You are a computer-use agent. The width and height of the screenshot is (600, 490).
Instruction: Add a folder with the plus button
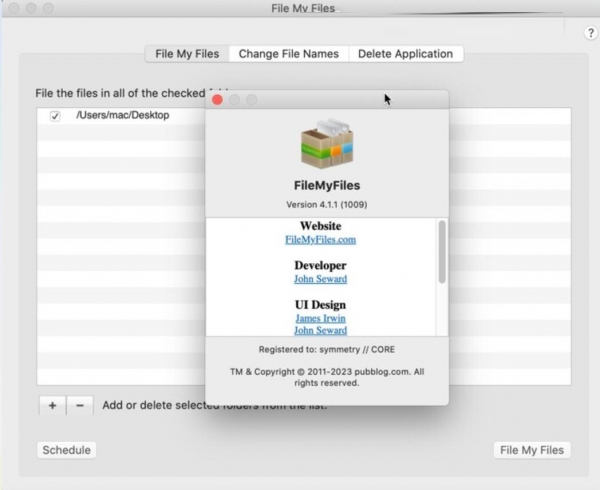(52, 405)
